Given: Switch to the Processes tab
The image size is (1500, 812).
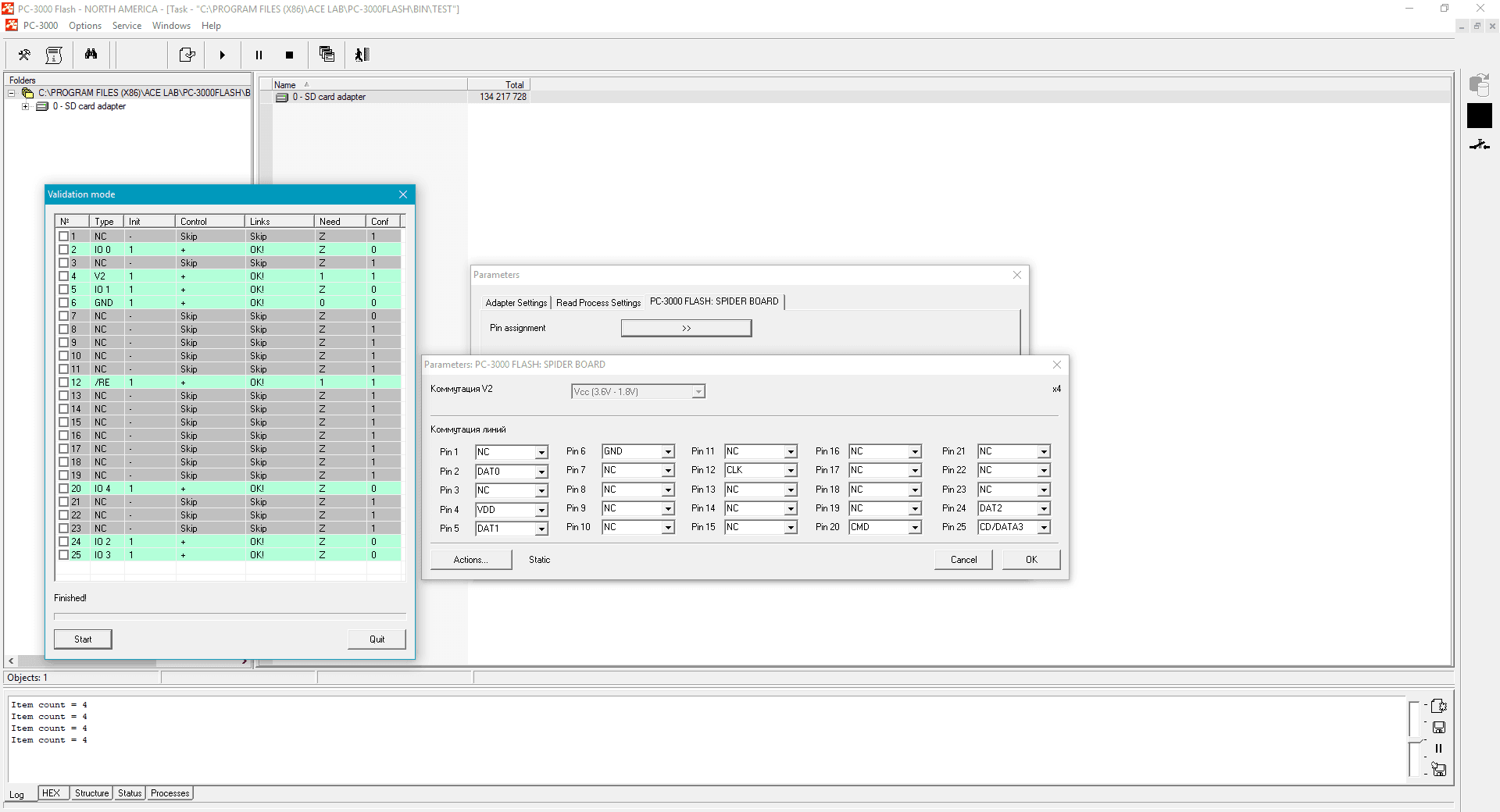Looking at the screenshot, I should (x=170, y=793).
